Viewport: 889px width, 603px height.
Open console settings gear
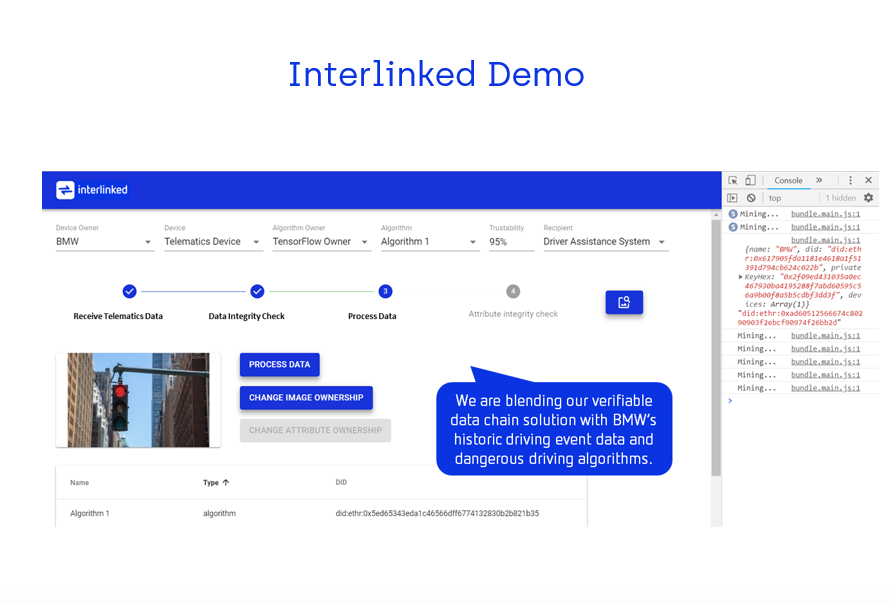coord(868,198)
